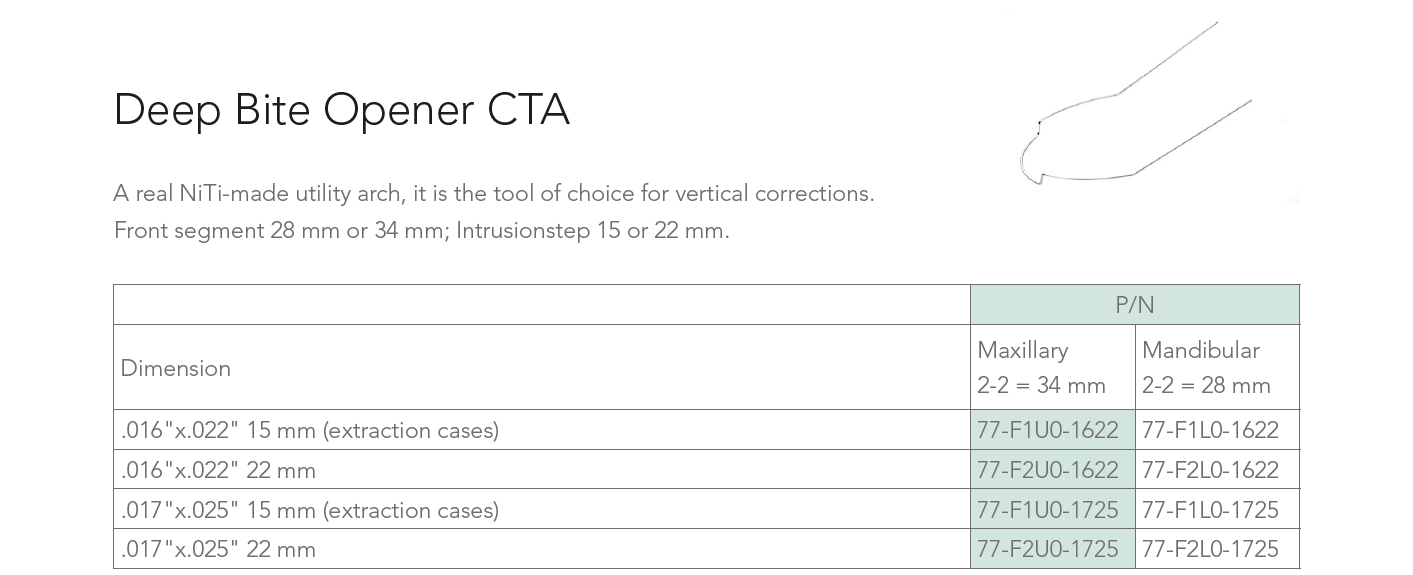Click the Mandibular 2-2 = 28 mm header
1413x575 pixels.
pyautogui.click(x=1206, y=367)
